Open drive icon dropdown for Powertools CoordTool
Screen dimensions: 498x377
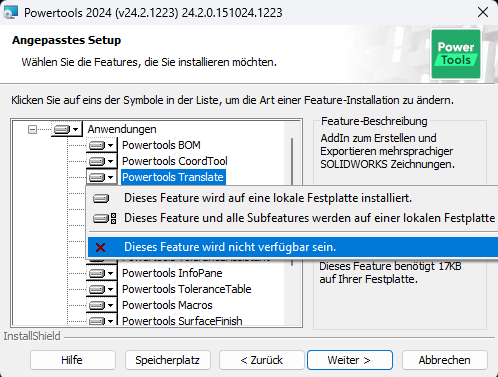102,161
